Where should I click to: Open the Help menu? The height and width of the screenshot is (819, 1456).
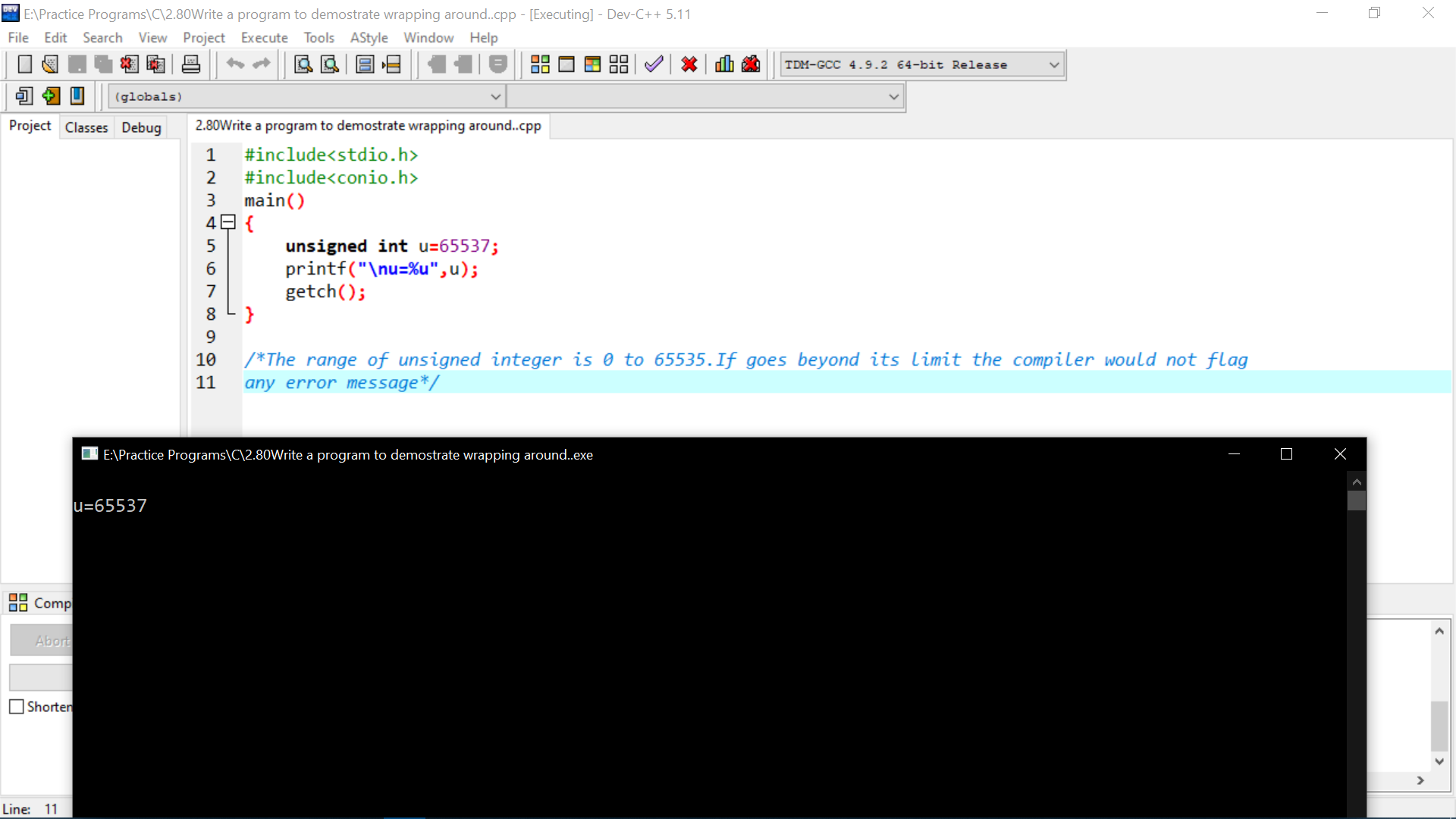(x=483, y=38)
